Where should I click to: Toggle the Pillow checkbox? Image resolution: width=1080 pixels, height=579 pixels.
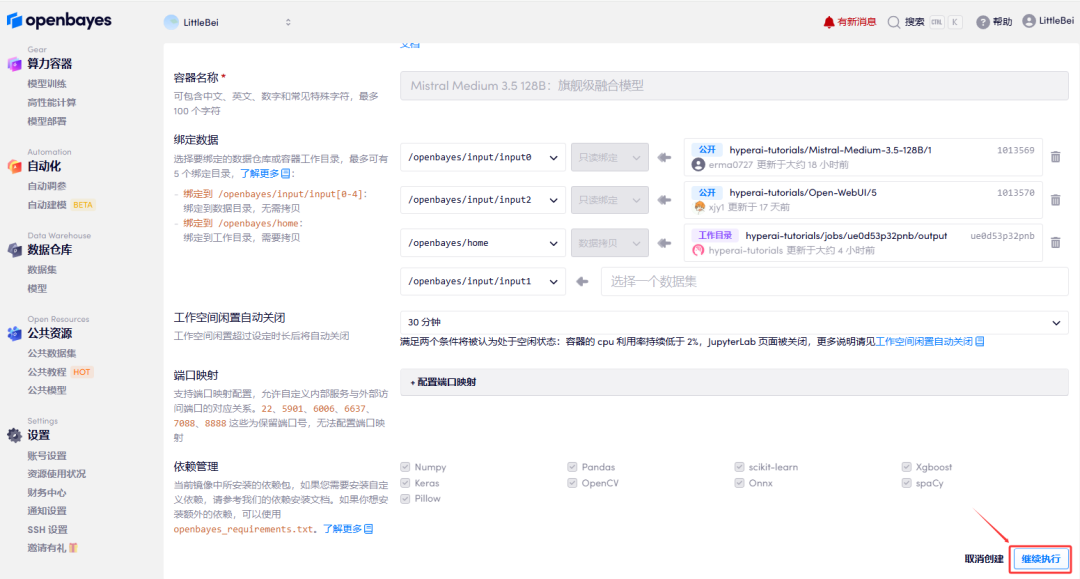[405, 498]
